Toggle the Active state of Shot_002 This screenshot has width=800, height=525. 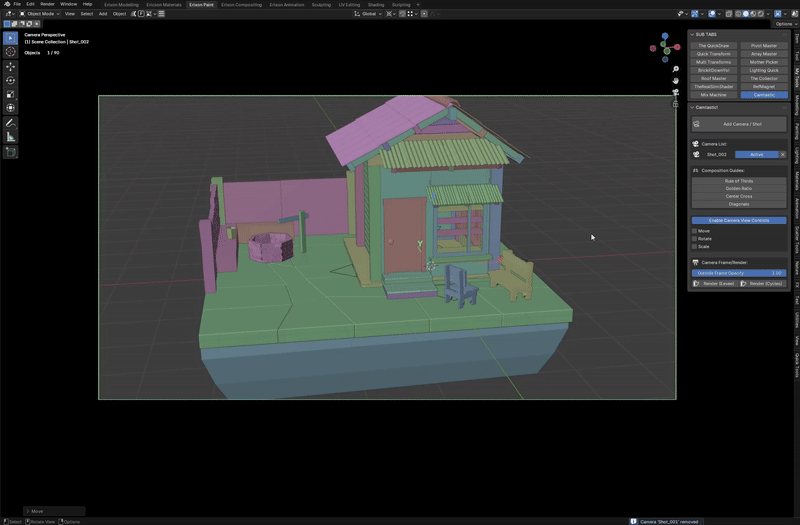tap(757, 155)
